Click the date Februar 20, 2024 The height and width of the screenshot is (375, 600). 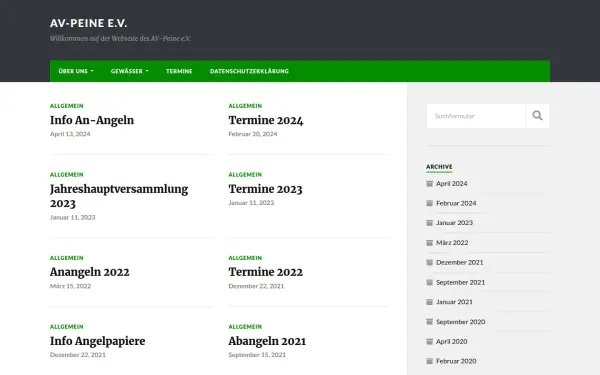point(253,134)
